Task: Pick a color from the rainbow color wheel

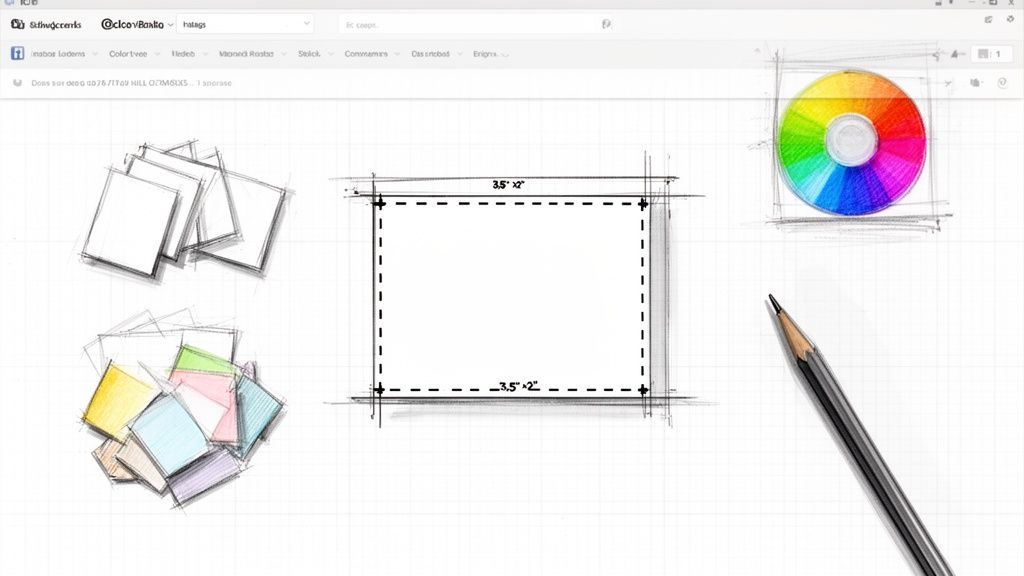Action: 880,110
